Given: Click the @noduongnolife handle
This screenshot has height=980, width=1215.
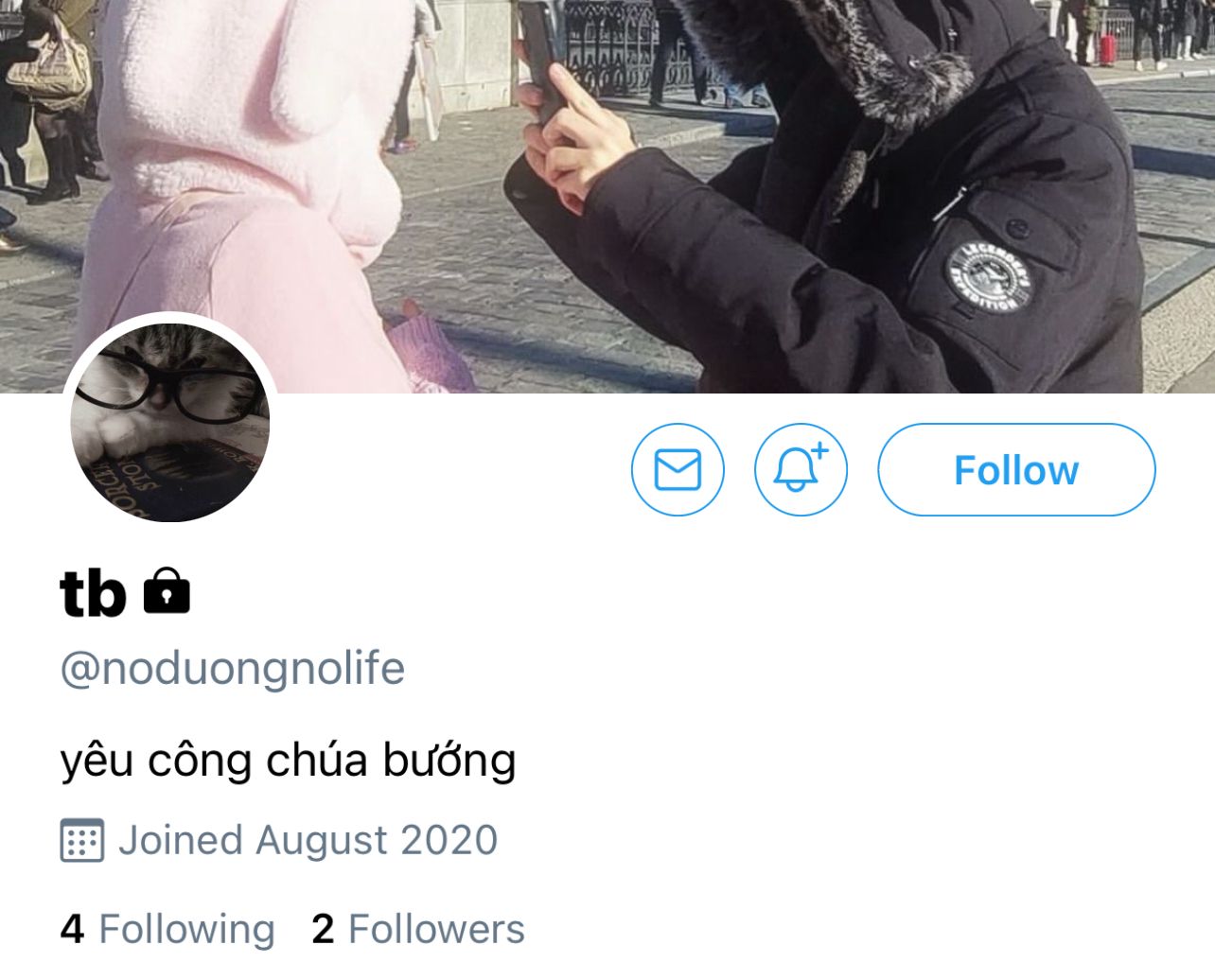Looking at the screenshot, I should (x=233, y=669).
